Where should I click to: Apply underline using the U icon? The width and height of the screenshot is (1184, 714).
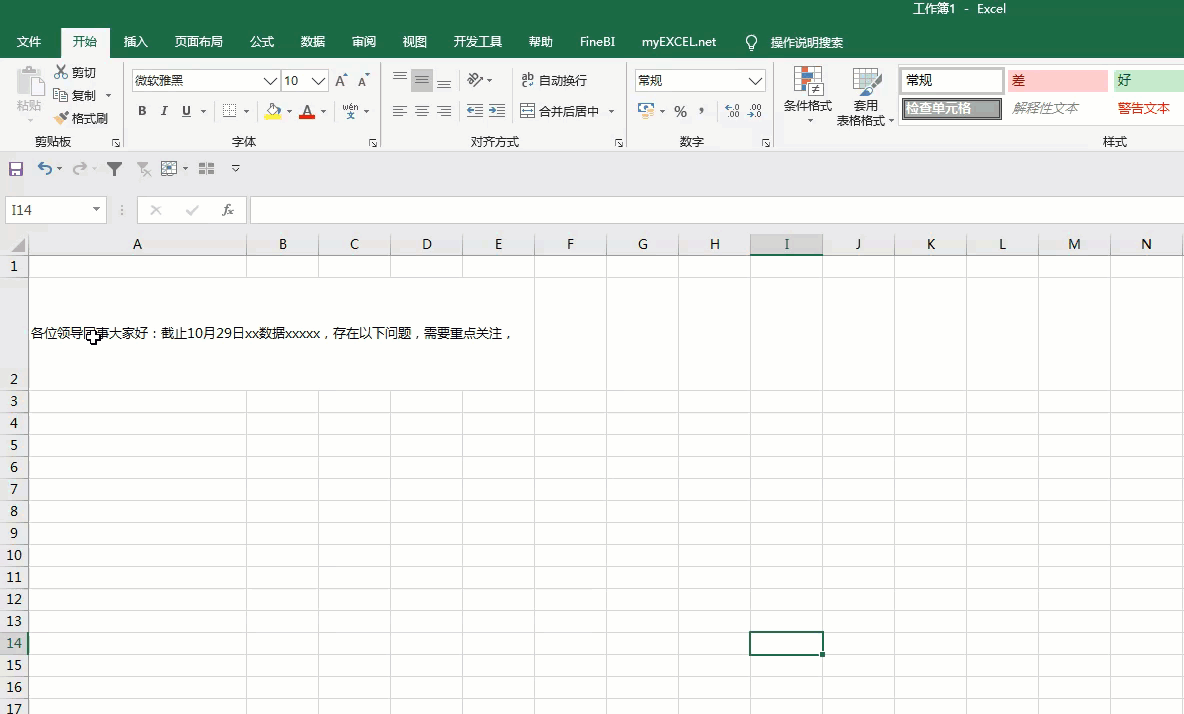coord(185,111)
